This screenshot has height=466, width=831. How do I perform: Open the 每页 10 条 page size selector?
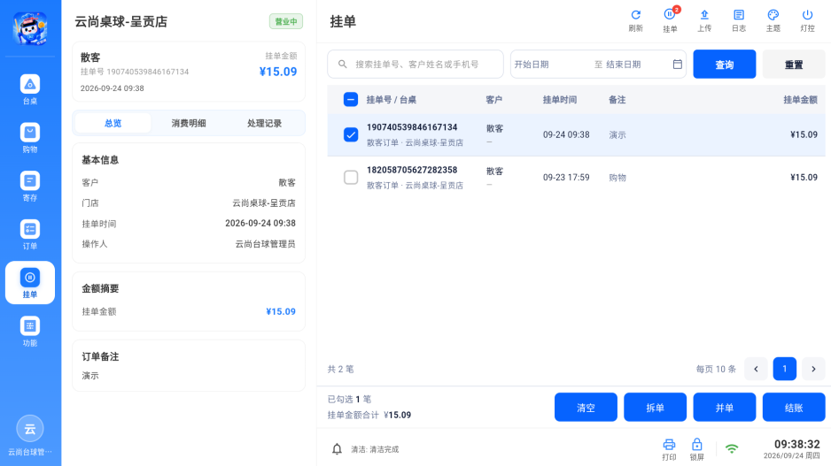coord(716,369)
